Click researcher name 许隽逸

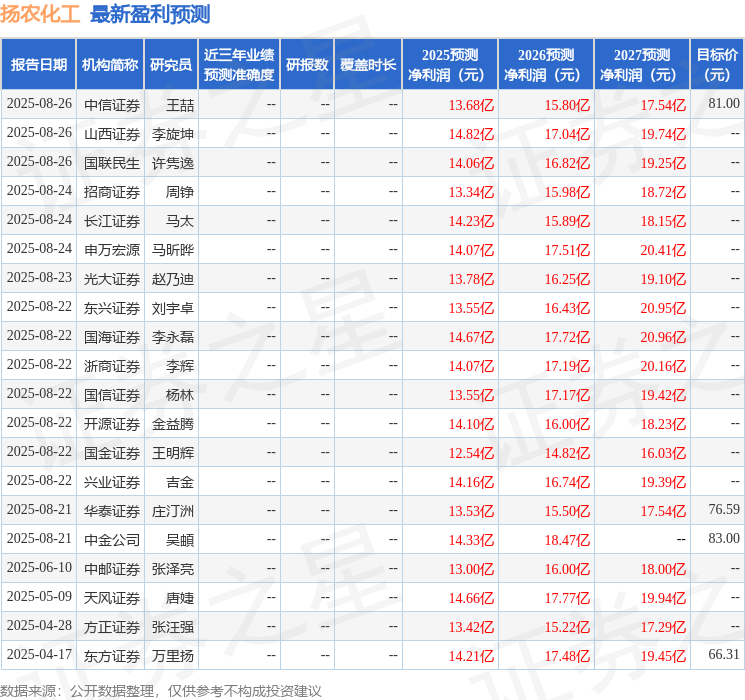(172, 163)
